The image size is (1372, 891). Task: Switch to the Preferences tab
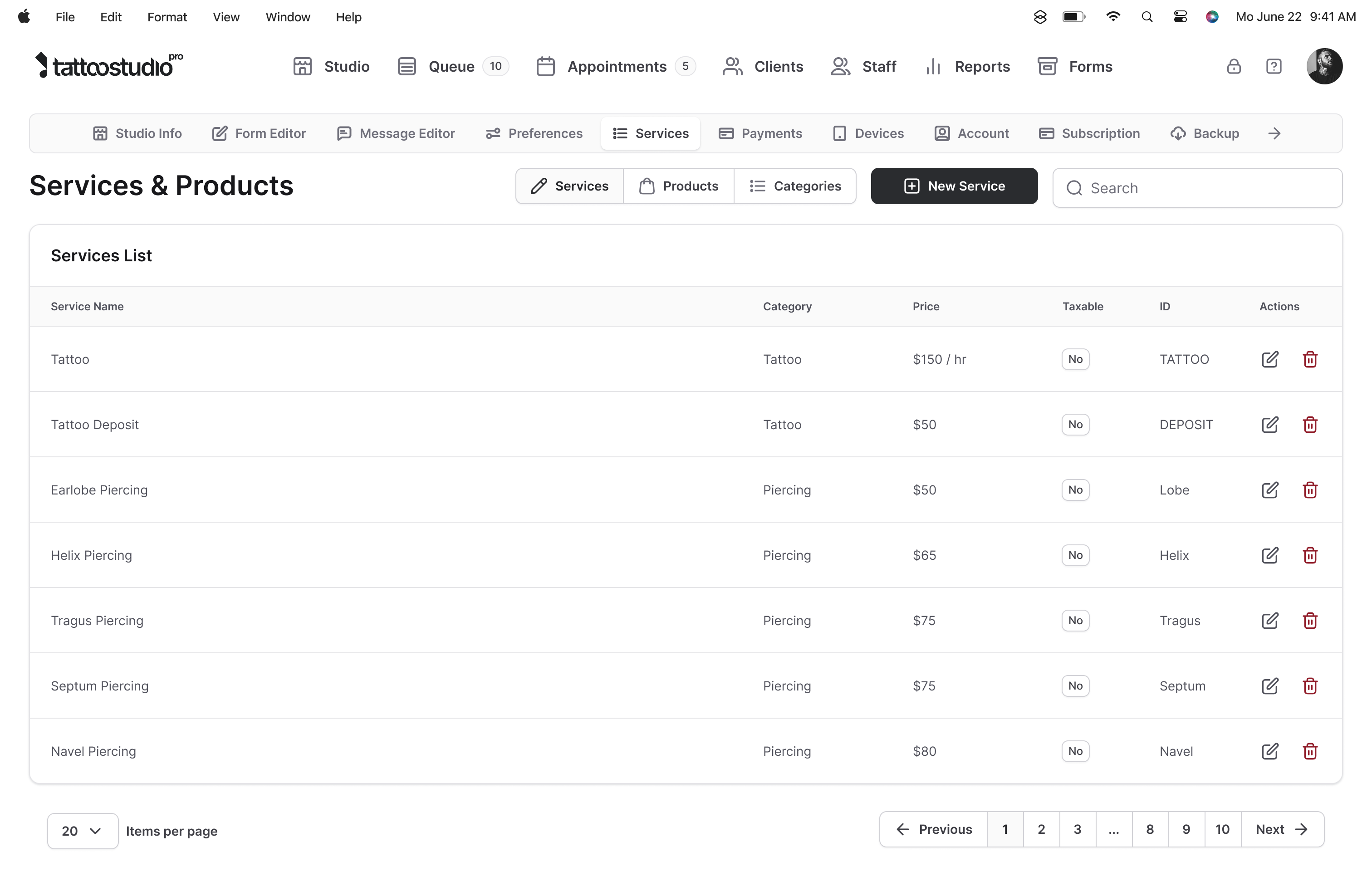[534, 133]
